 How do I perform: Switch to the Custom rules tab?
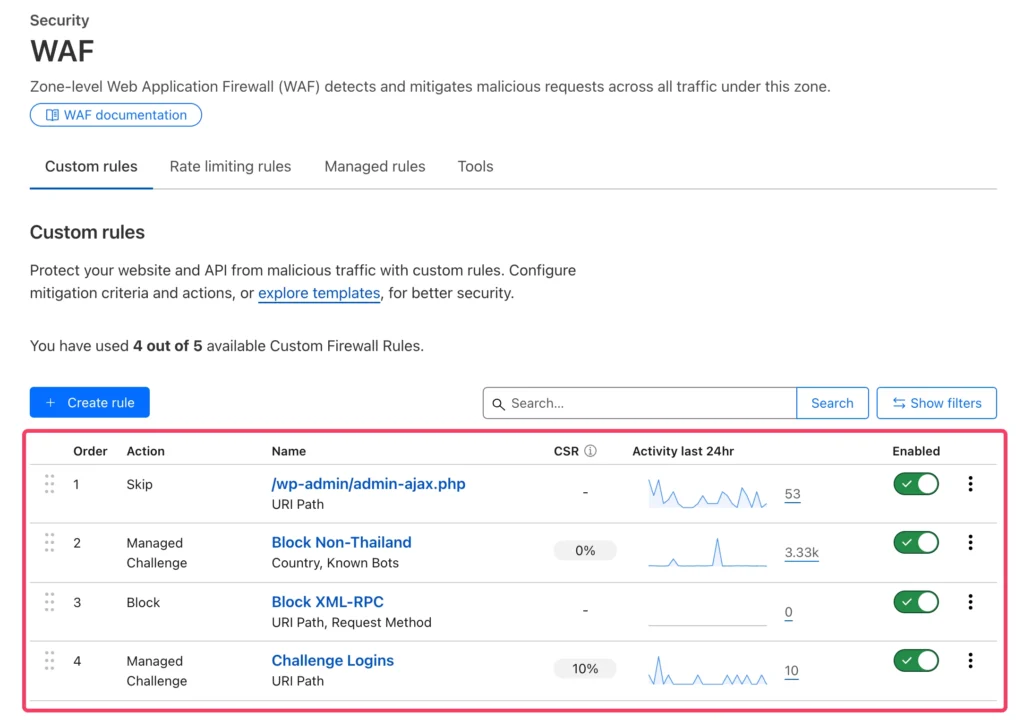pos(91,167)
